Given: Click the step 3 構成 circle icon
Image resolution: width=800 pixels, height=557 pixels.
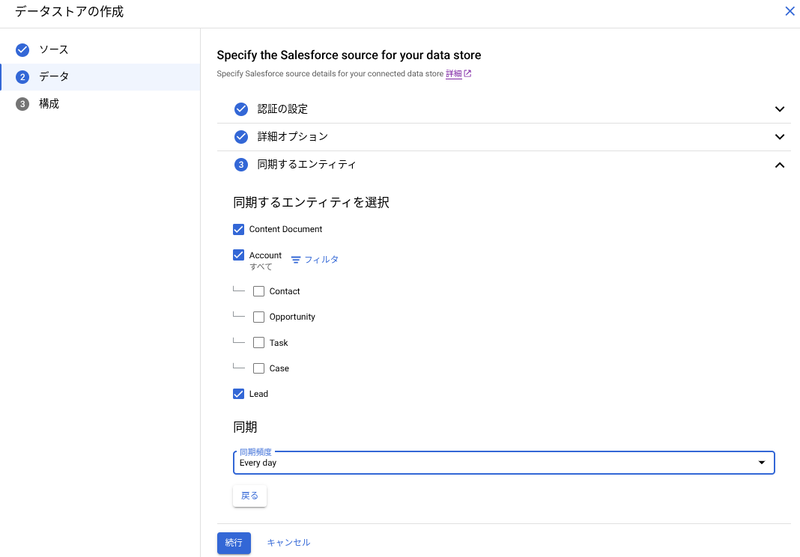Looking at the screenshot, I should pyautogui.click(x=22, y=104).
